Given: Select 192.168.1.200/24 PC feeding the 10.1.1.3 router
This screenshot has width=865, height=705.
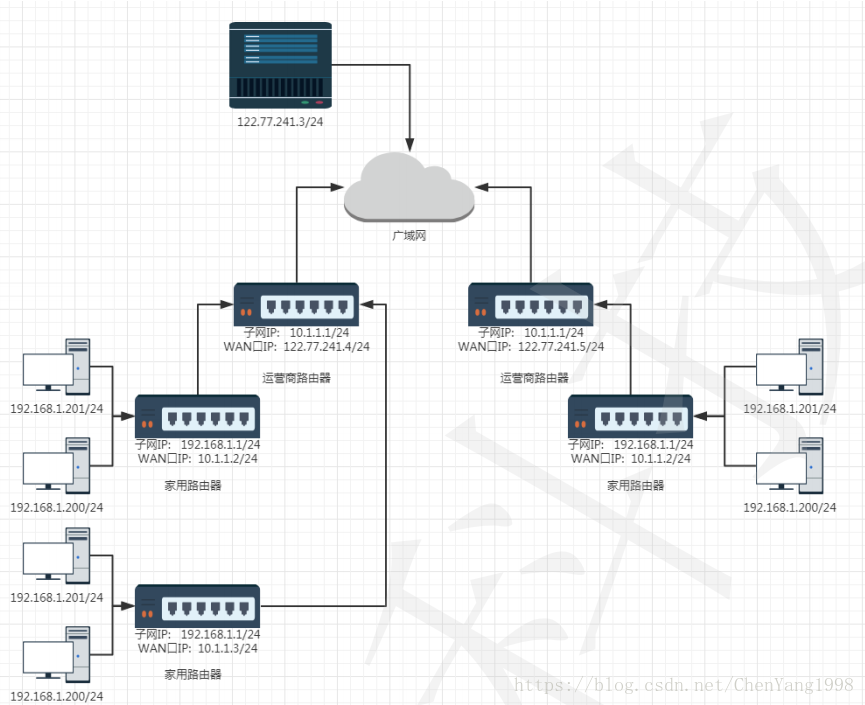Looking at the screenshot, I should point(56,654).
